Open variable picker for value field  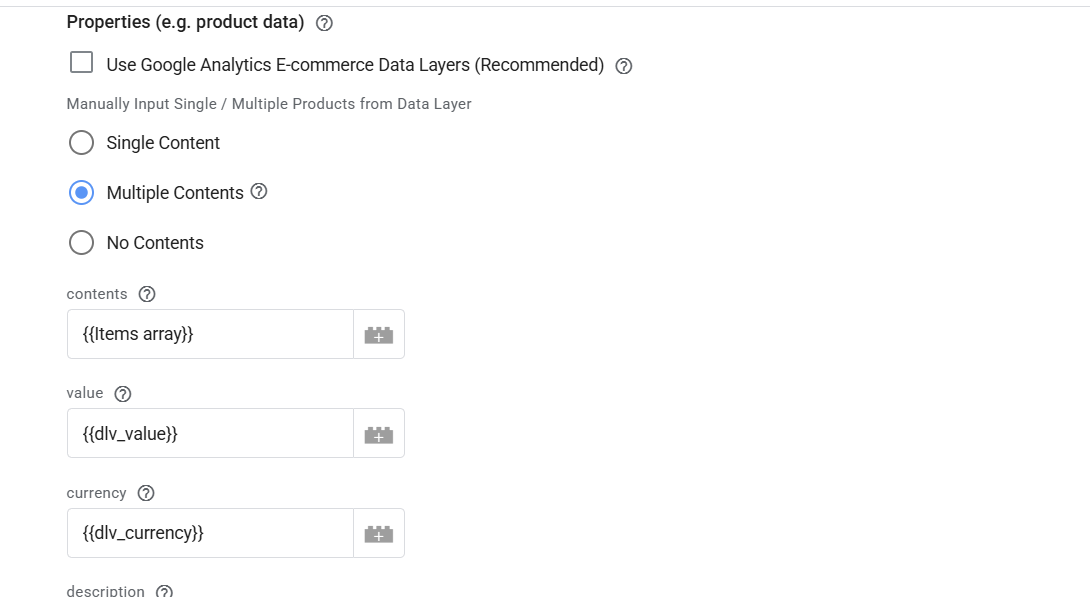click(x=379, y=434)
